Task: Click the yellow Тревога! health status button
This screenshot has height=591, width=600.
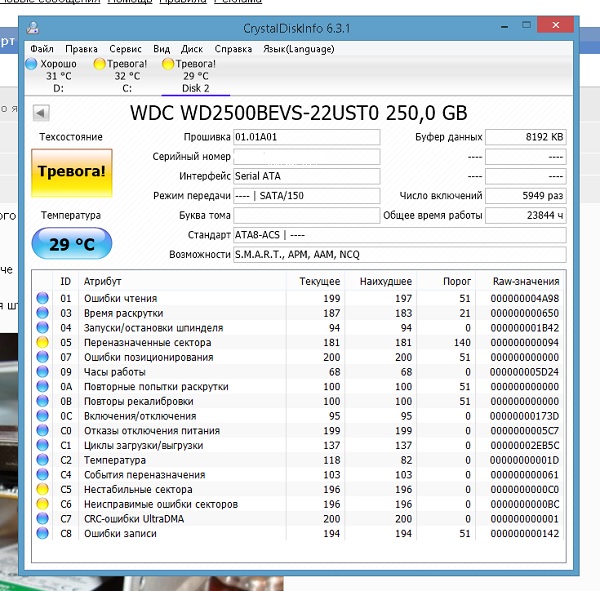Action: click(x=72, y=173)
